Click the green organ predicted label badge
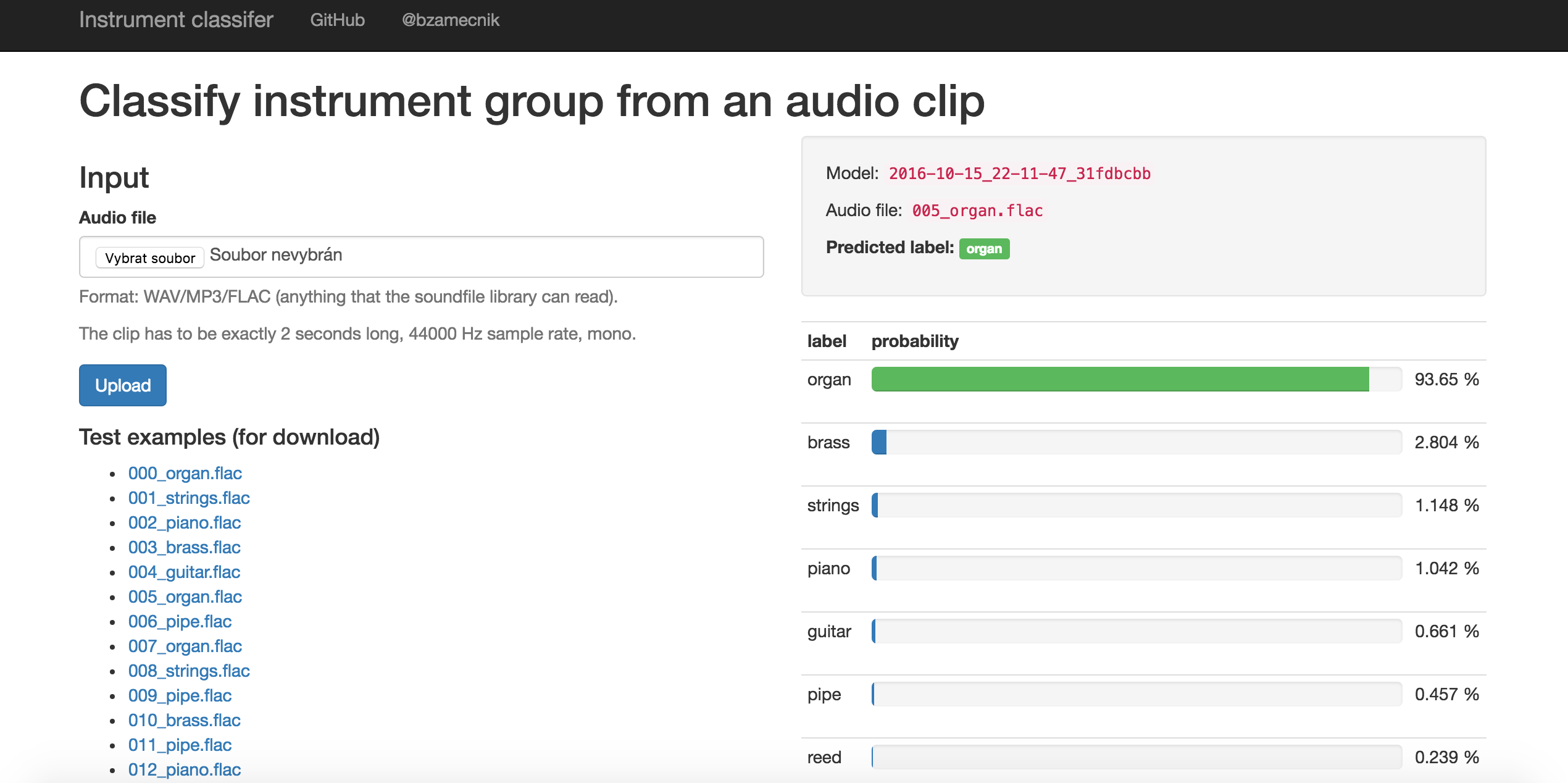This screenshot has height=783, width=1568. coord(984,249)
